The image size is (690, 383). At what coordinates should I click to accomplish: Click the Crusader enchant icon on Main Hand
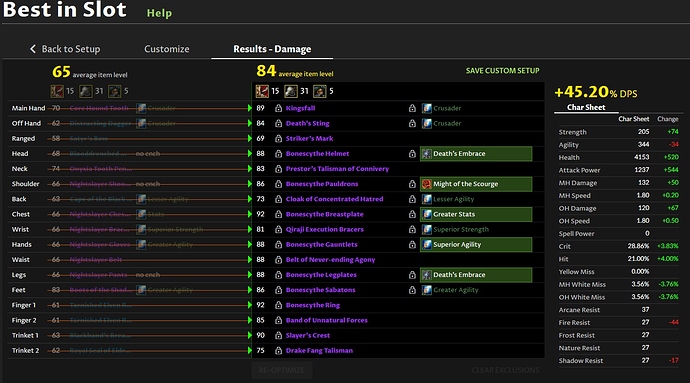(x=427, y=108)
